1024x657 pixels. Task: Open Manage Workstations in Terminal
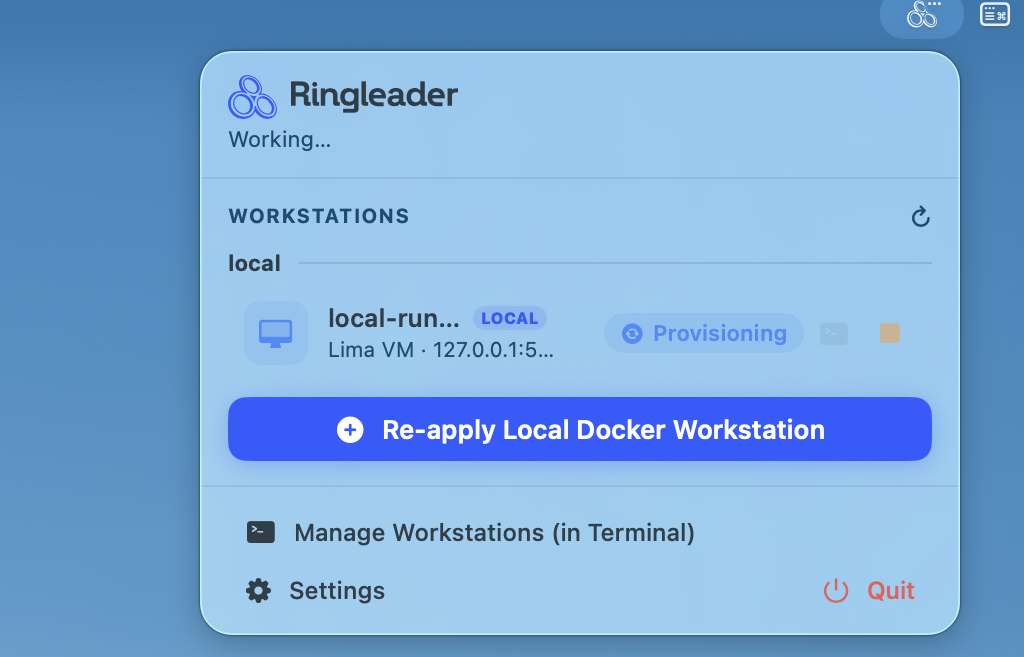pos(470,532)
